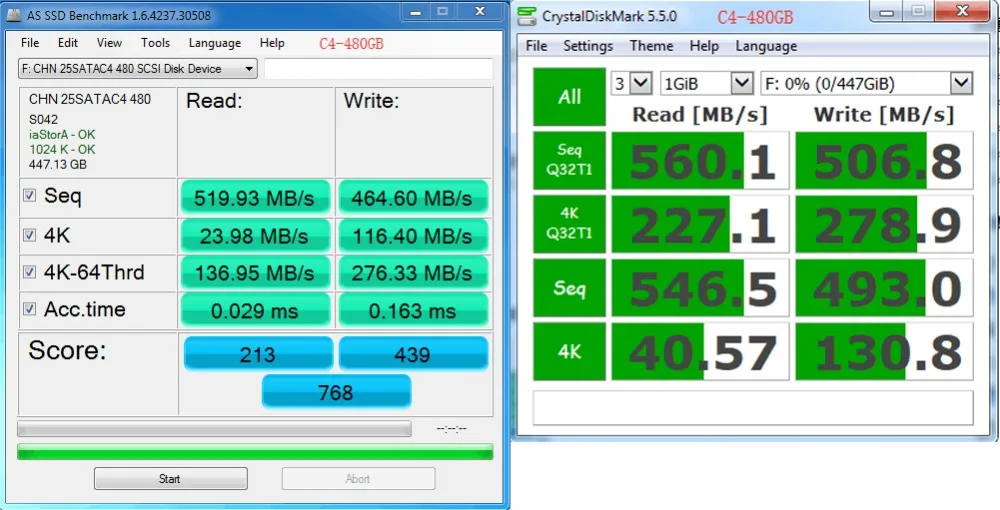Click the 464.60 MB/s Seq write result

[413, 197]
